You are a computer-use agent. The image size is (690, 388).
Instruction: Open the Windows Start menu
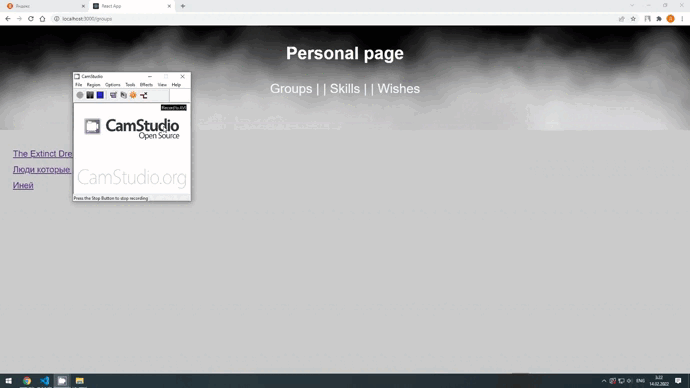(8, 381)
